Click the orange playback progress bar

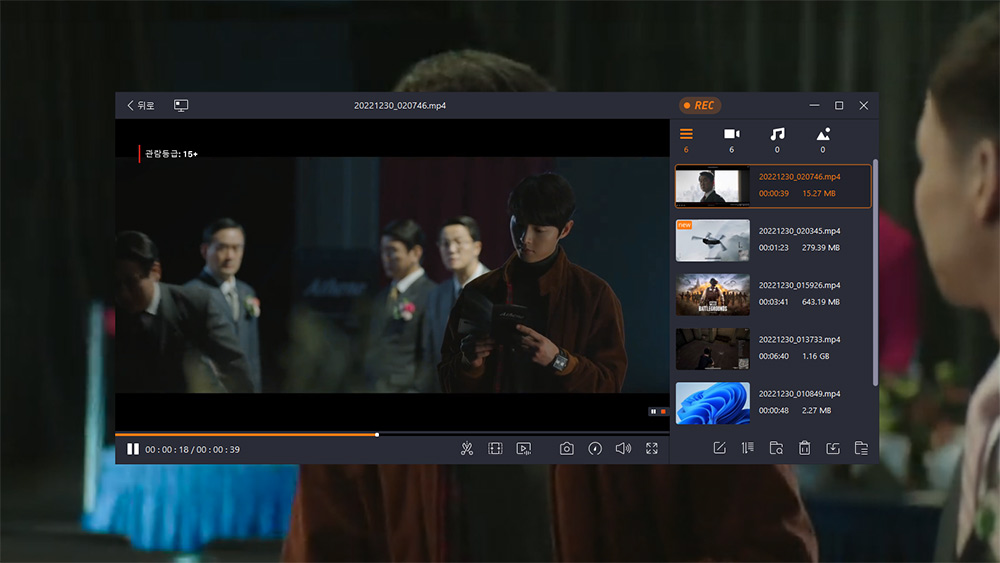[x=246, y=434]
